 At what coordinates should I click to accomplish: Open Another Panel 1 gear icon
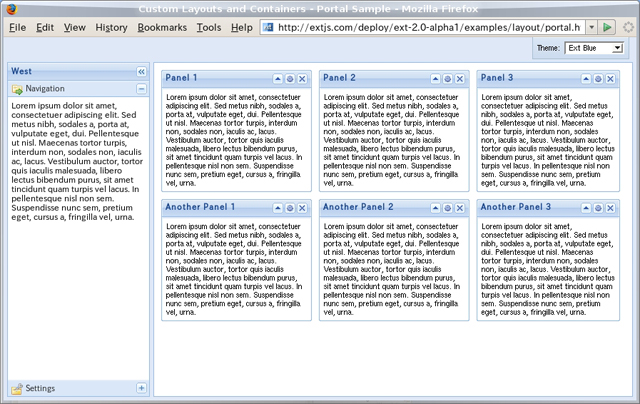(x=290, y=208)
